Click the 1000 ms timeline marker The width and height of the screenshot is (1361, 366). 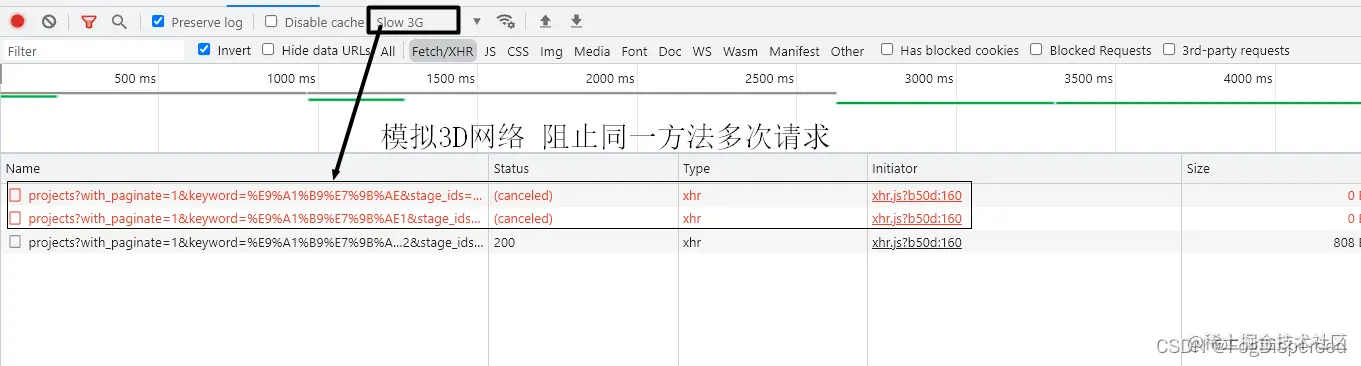[291, 78]
